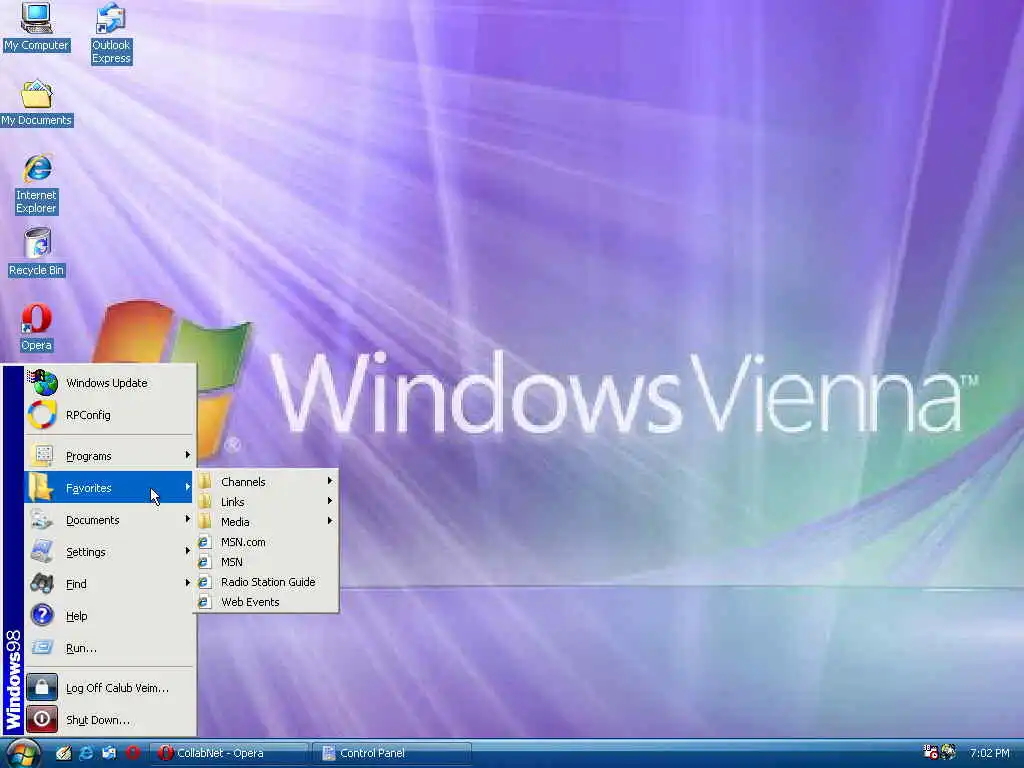This screenshot has width=1024, height=768.
Task: Click the arrow beside Favorites
Action: 187,487
